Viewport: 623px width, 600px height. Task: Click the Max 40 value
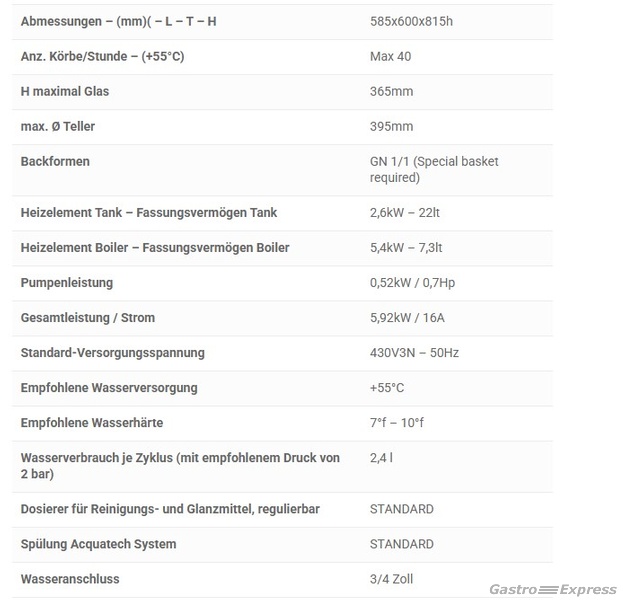pos(391,56)
